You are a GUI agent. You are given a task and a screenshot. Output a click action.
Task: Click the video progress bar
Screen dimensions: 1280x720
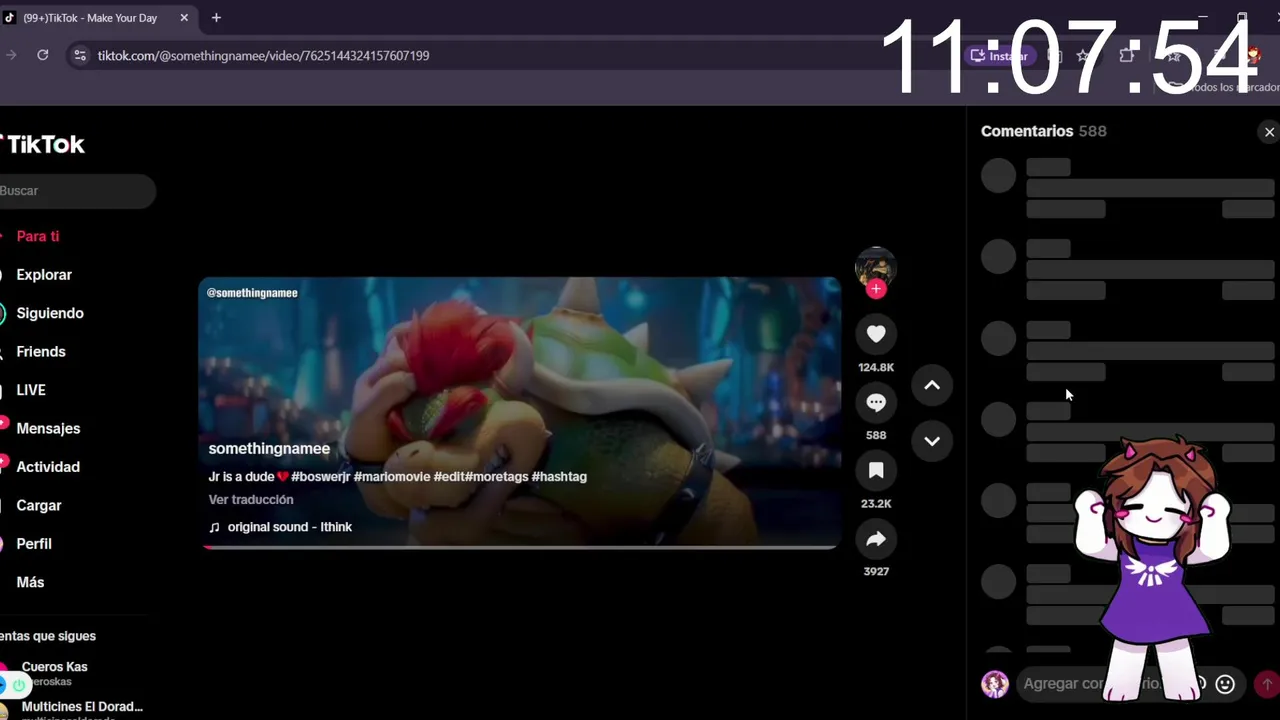click(x=520, y=547)
